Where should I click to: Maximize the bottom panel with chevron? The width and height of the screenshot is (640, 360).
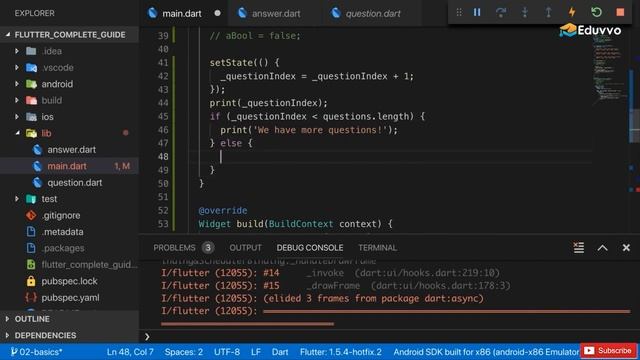[602, 248]
